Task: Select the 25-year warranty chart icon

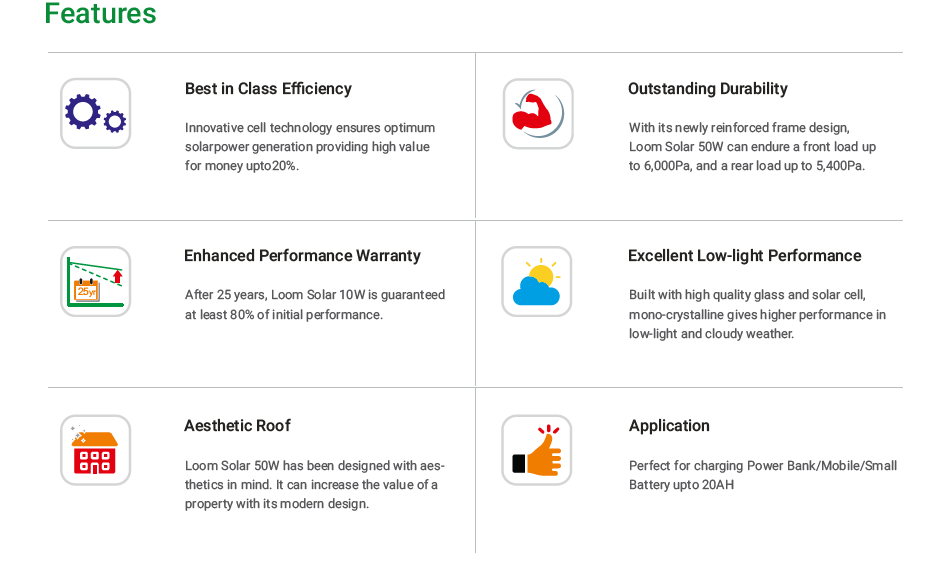Action: (96, 281)
